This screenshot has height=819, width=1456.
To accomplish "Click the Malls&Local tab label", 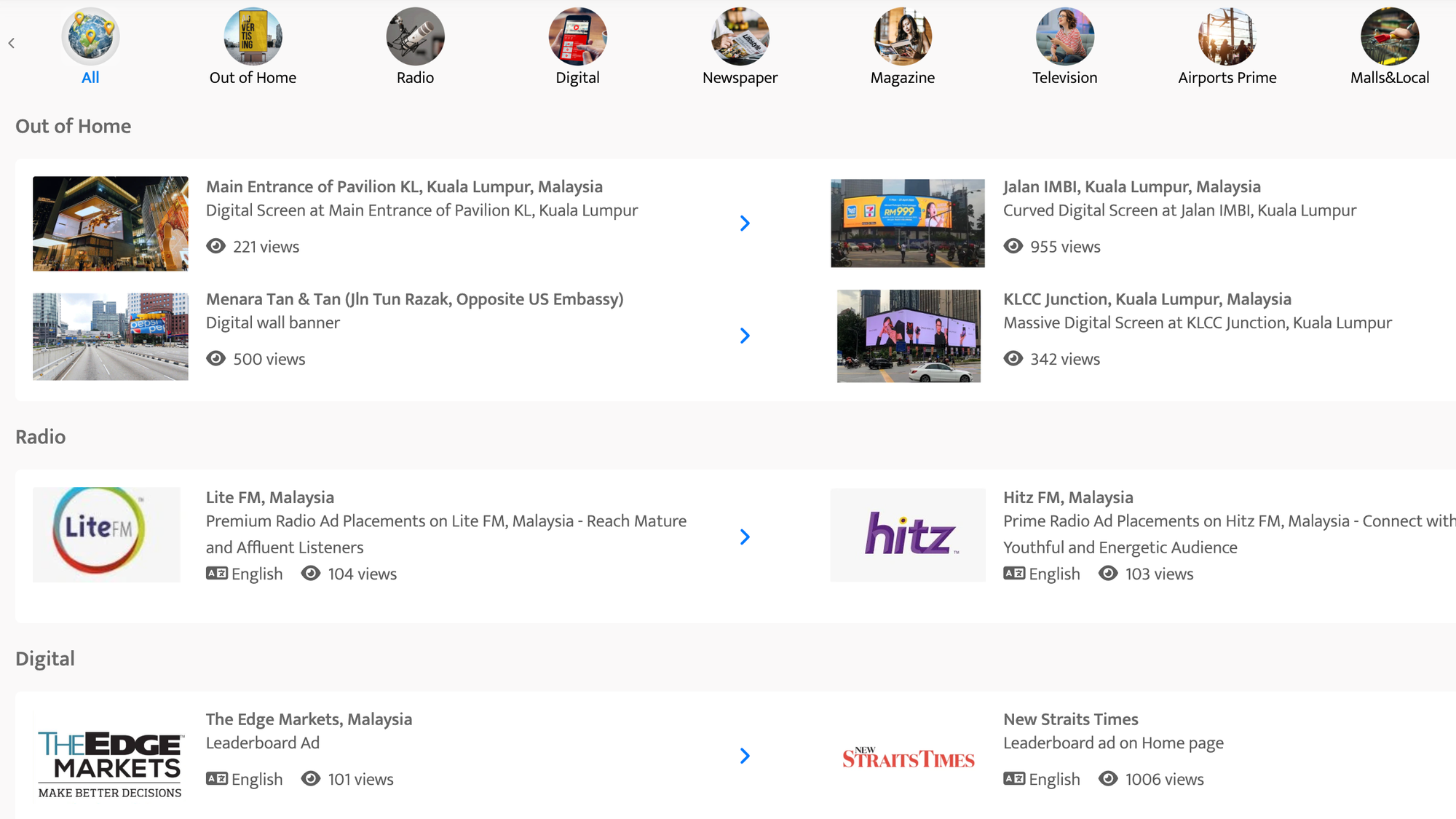I will [x=1390, y=78].
